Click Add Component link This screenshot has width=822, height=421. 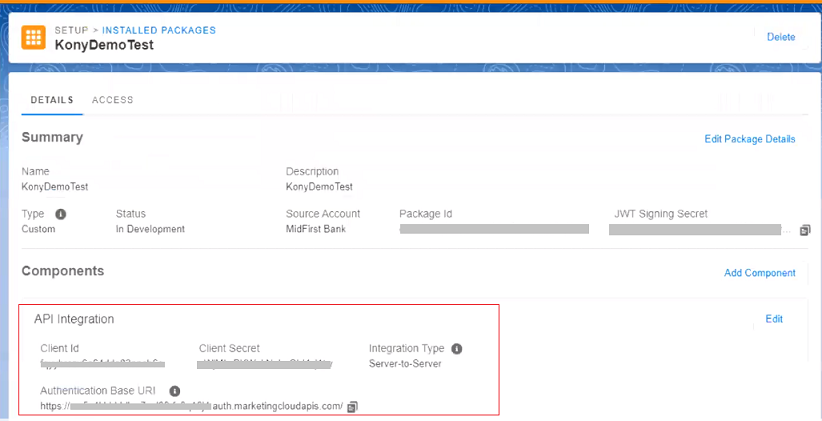click(760, 273)
